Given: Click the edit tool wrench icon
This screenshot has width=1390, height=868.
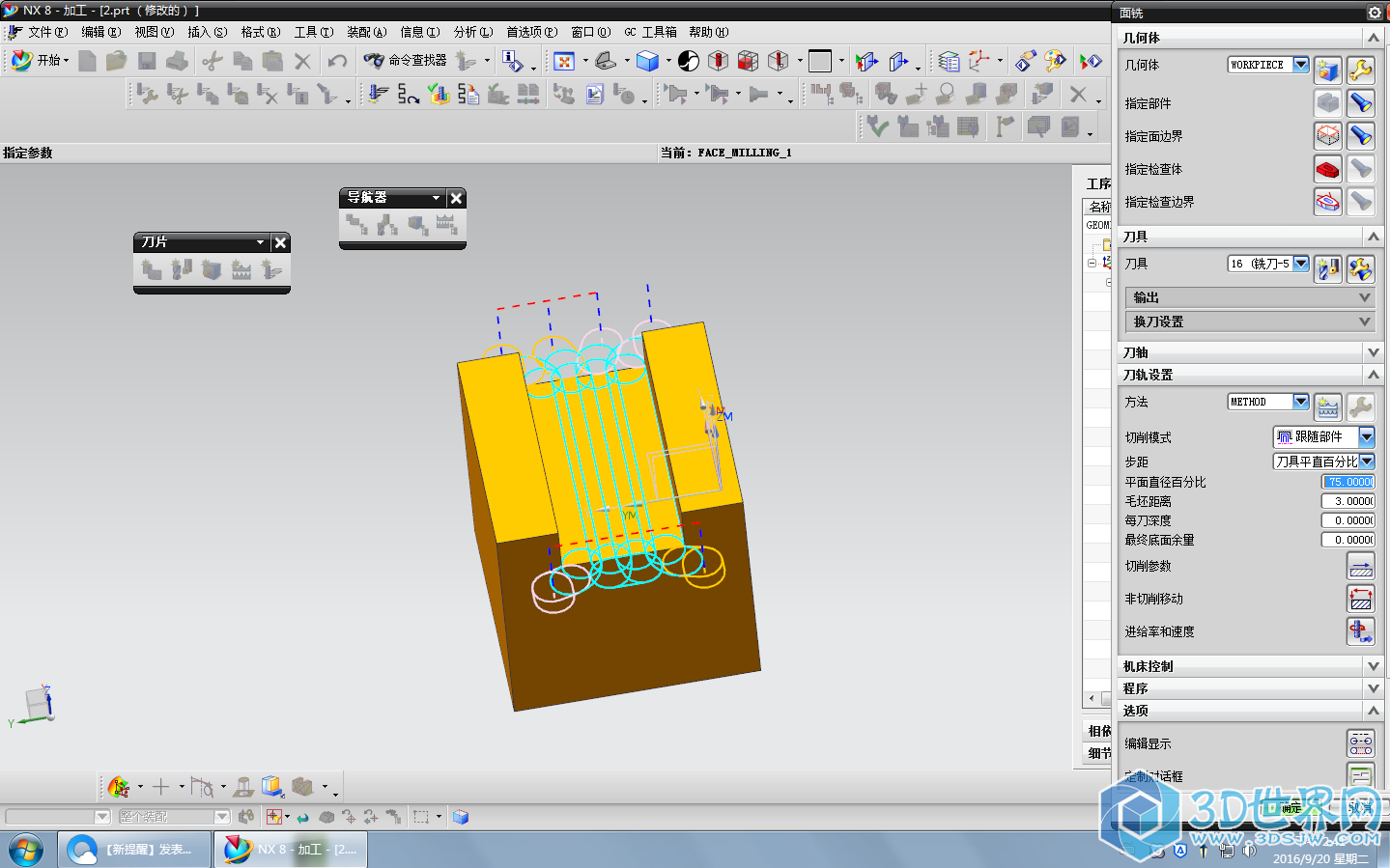Looking at the screenshot, I should pos(1361,268).
